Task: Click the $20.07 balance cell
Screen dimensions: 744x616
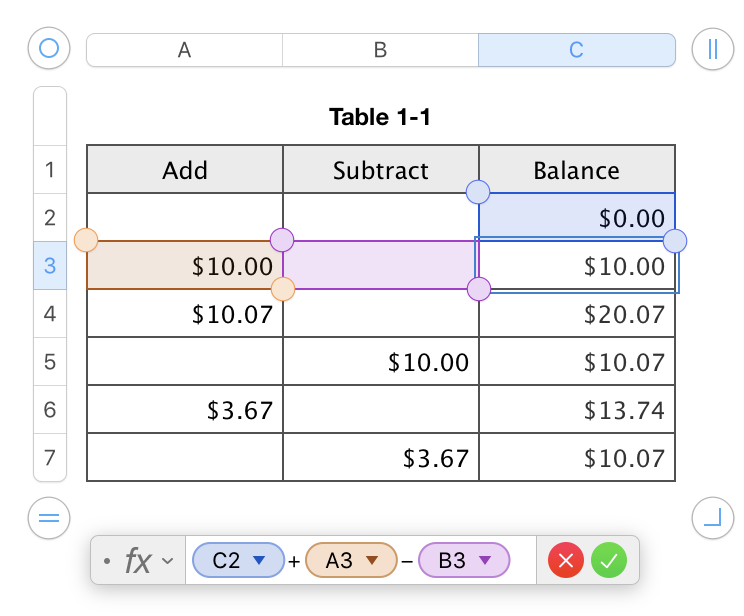Action: [576, 315]
